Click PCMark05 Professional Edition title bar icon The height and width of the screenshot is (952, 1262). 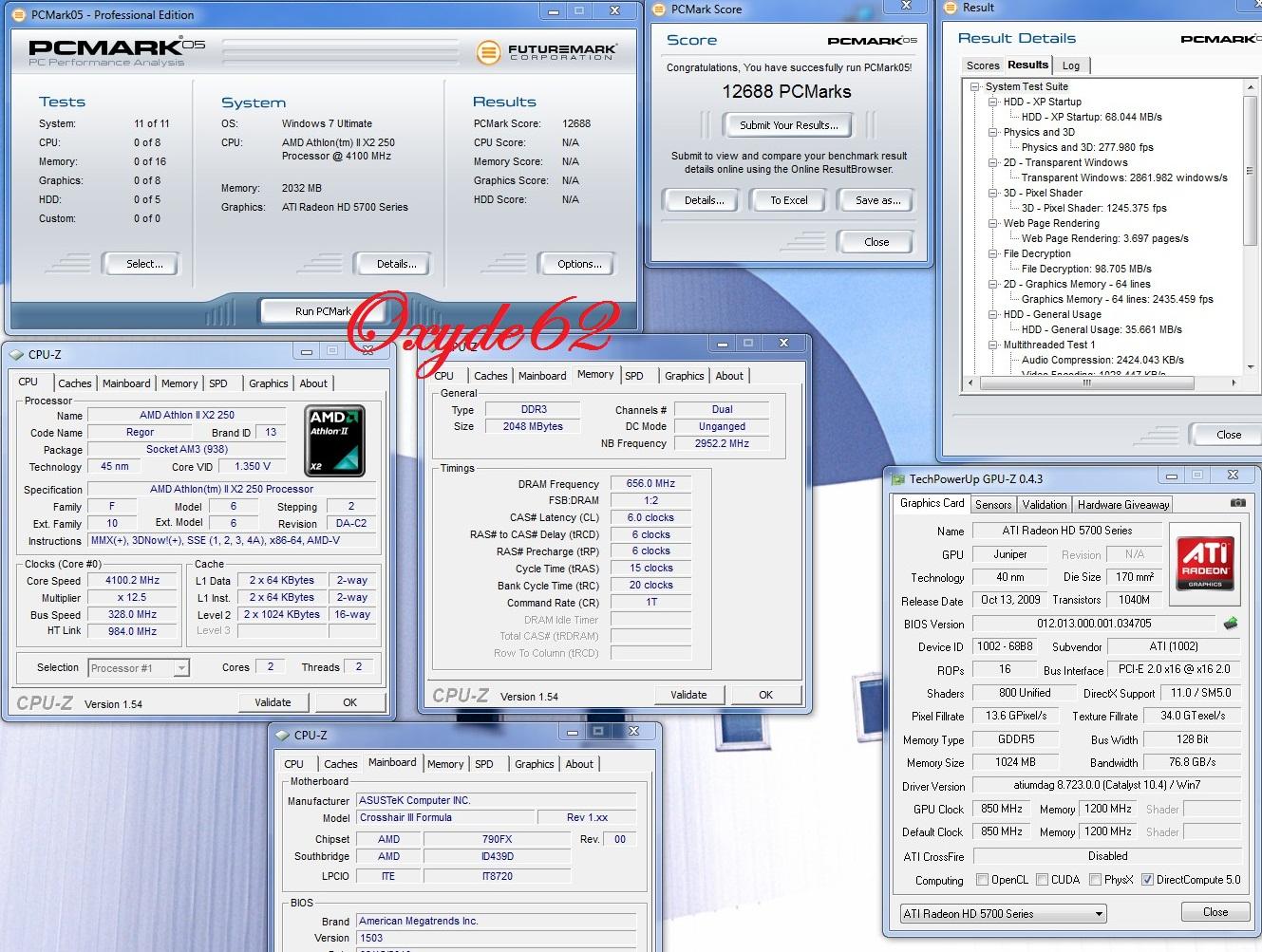tap(20, 14)
